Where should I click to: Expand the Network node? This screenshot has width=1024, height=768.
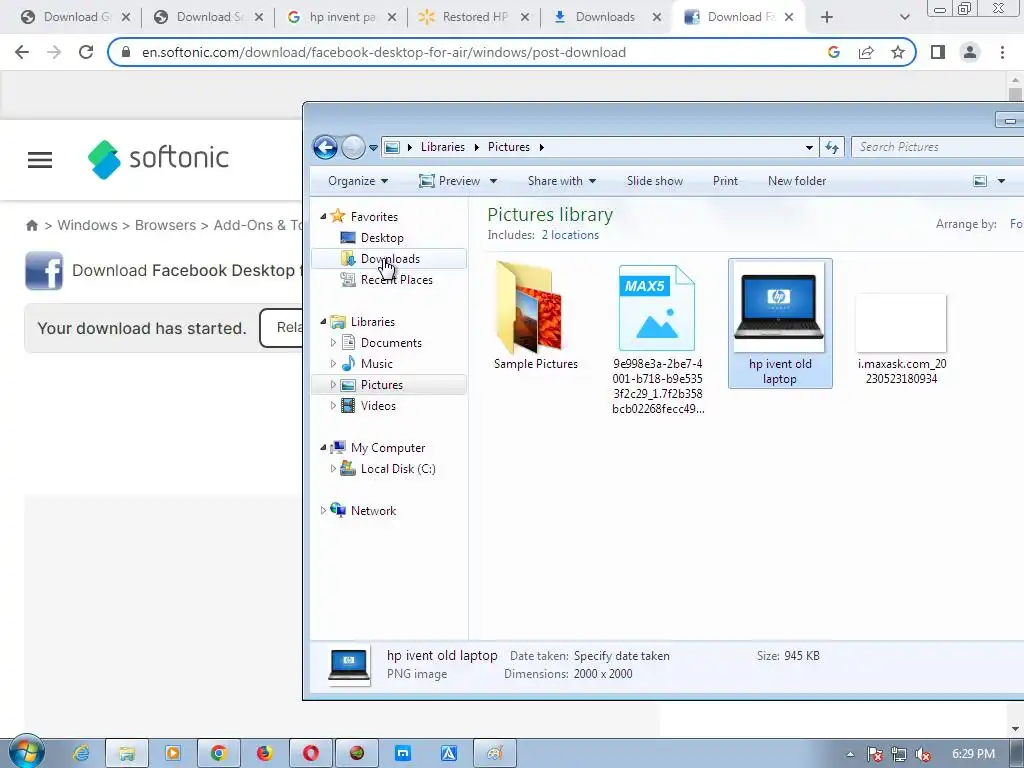(x=323, y=511)
